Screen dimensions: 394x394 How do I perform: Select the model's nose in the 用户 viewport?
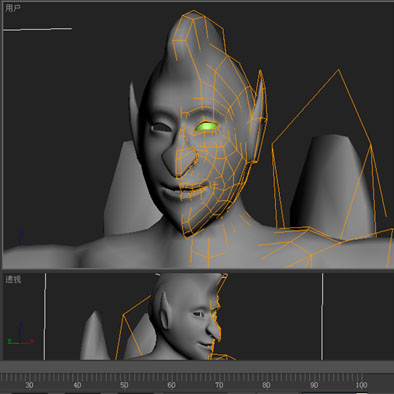coord(179,161)
